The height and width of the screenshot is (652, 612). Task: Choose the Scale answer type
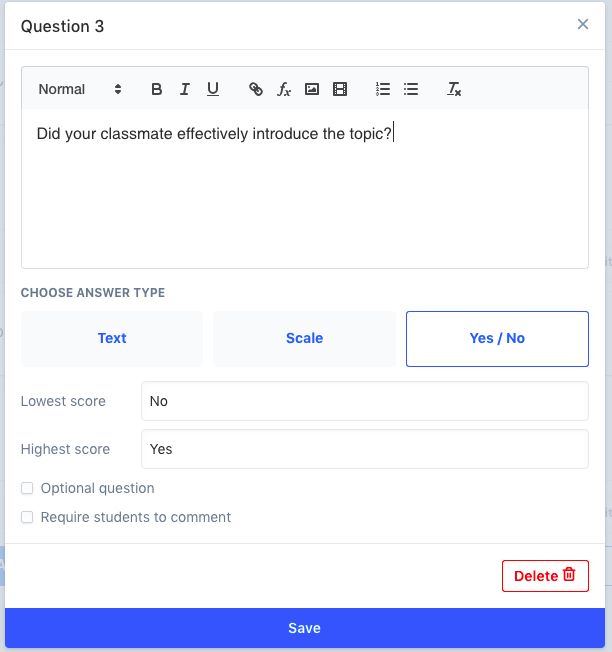[304, 339]
